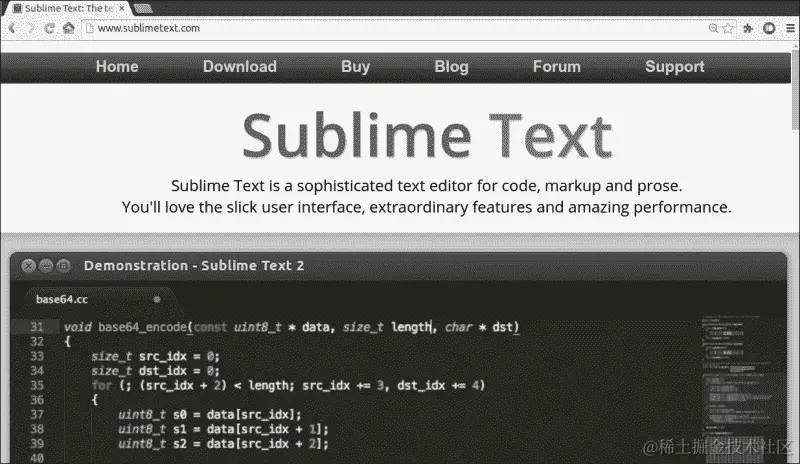Open the browser home page icon
The width and height of the screenshot is (800, 464).
pos(68,28)
